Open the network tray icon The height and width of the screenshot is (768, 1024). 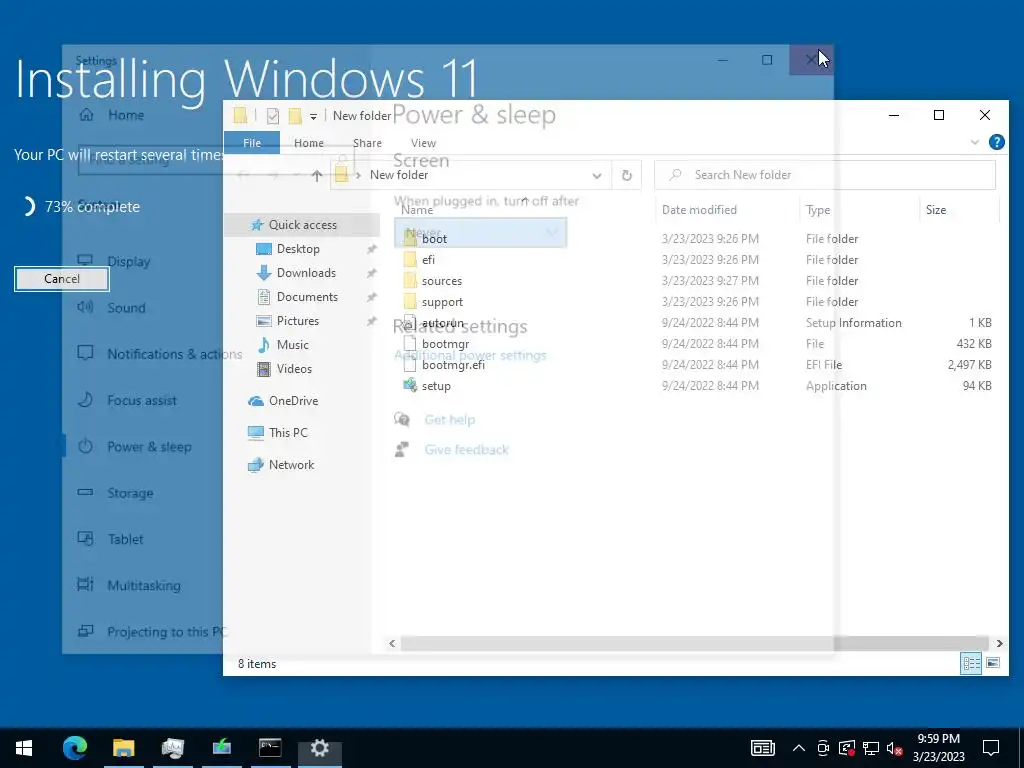[x=871, y=748]
